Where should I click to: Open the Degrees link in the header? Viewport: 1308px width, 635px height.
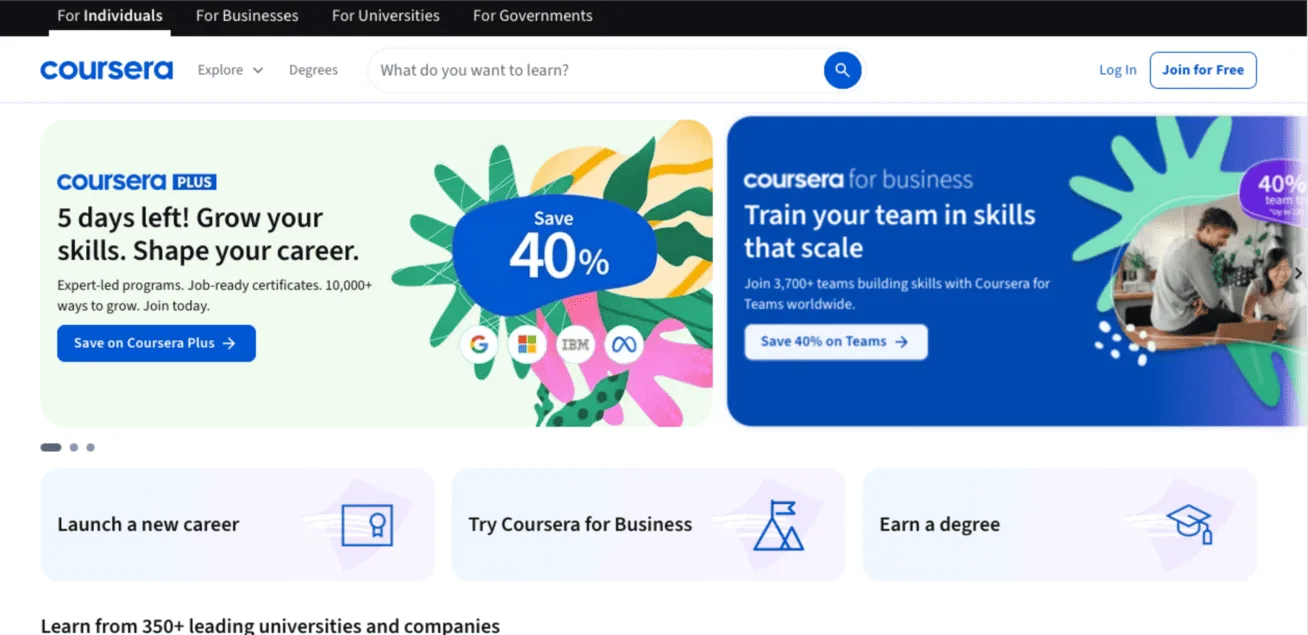click(313, 70)
